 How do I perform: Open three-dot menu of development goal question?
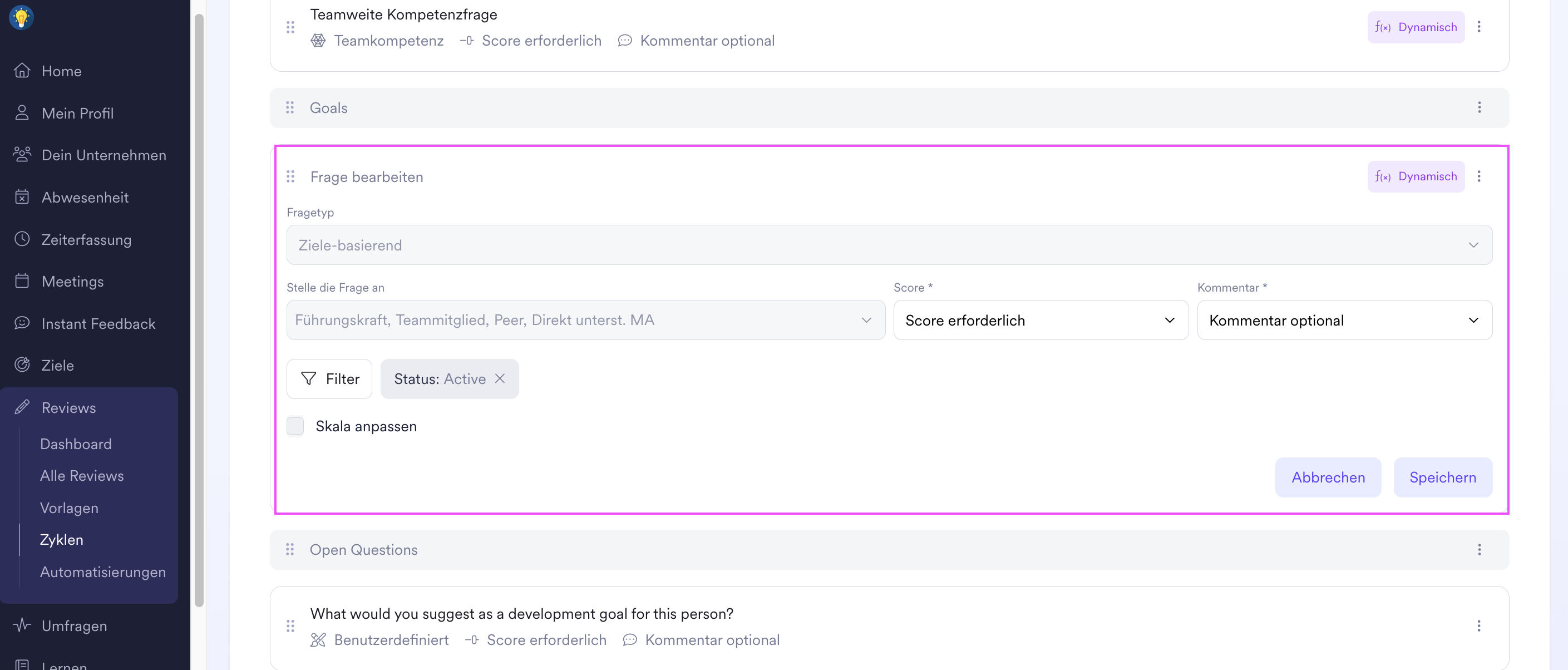click(1478, 625)
